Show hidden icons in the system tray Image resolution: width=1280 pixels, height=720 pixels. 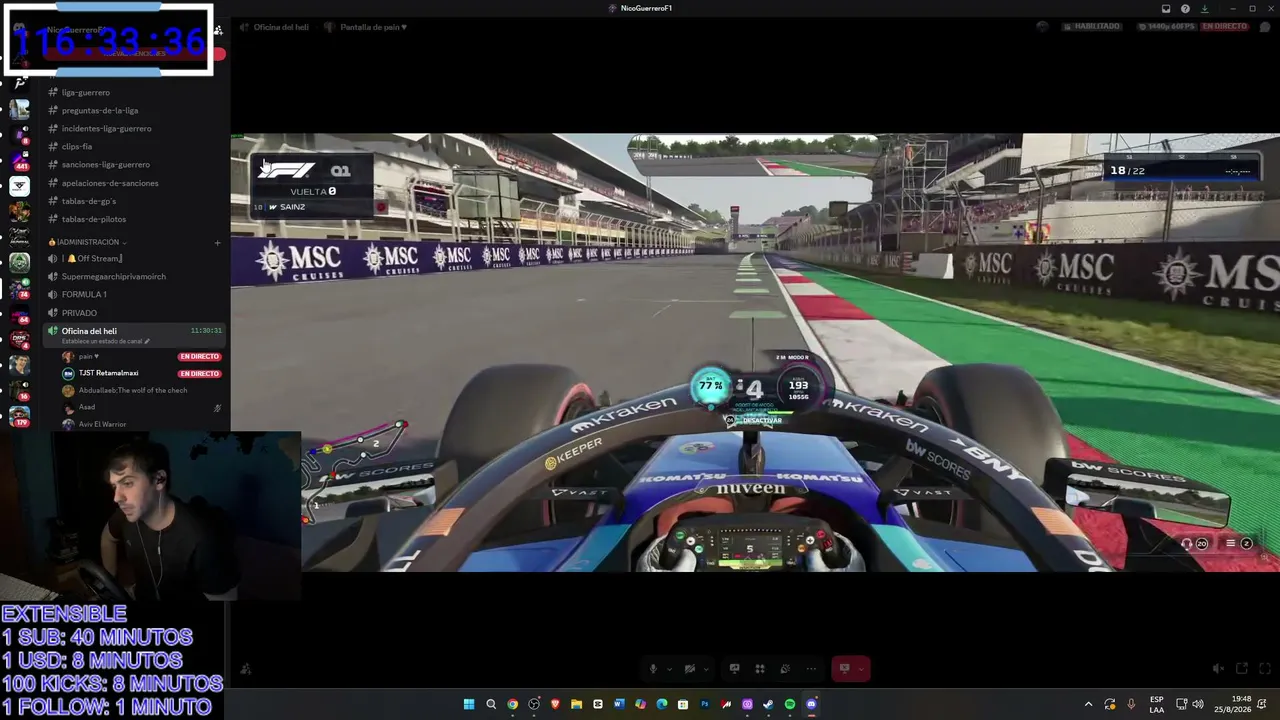tap(1089, 704)
